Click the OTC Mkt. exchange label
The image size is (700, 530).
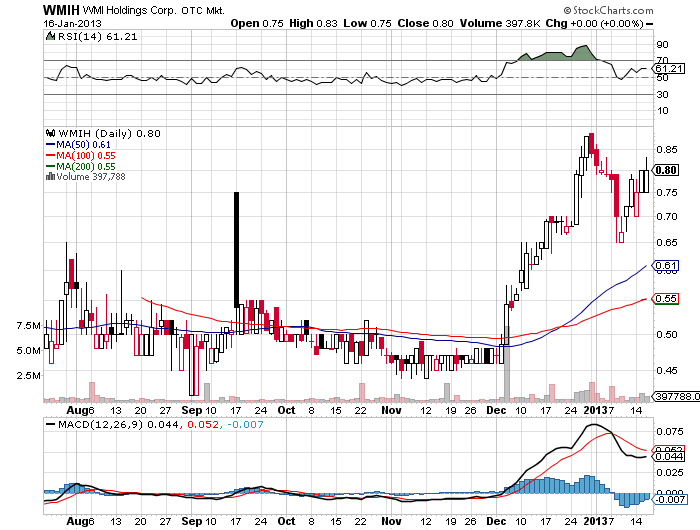pos(203,10)
